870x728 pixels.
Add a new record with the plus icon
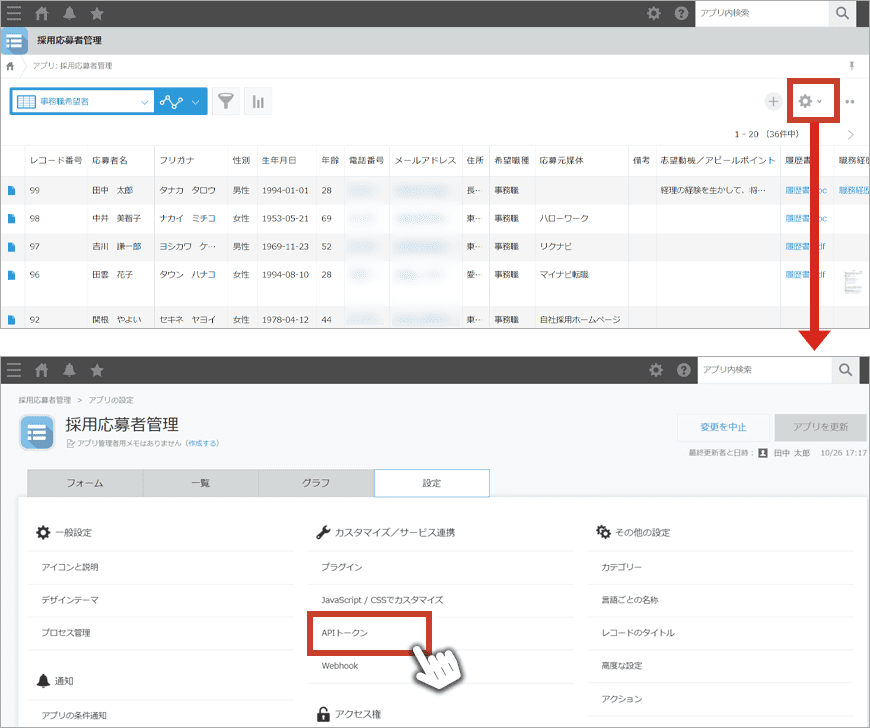(773, 101)
